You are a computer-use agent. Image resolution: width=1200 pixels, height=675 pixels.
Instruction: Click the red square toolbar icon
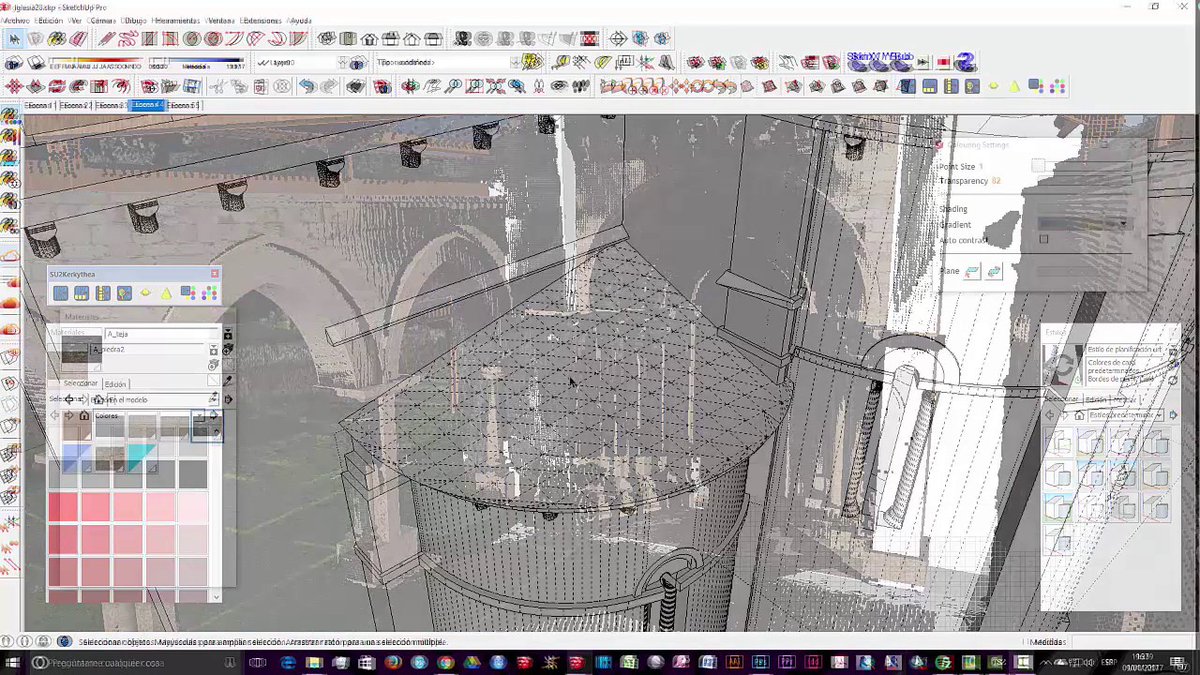click(x=943, y=62)
